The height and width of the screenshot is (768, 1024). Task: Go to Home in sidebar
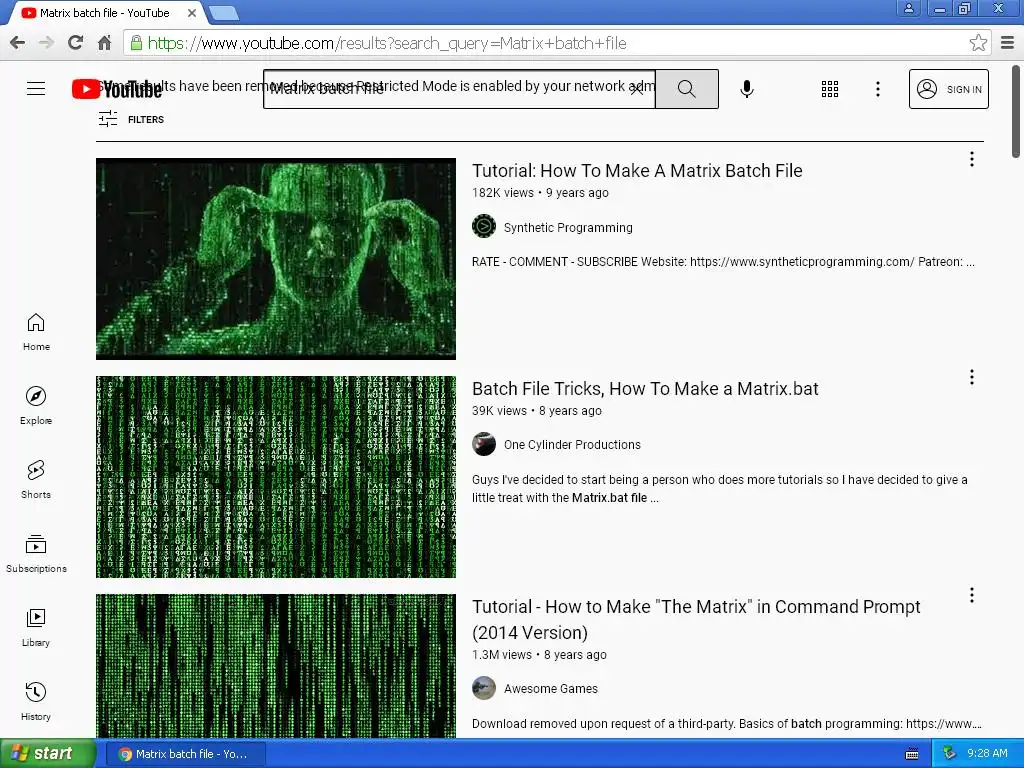click(36, 332)
